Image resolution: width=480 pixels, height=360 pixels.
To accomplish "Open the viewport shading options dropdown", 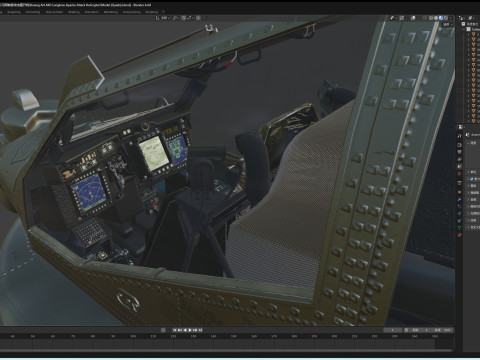I will point(451,18).
